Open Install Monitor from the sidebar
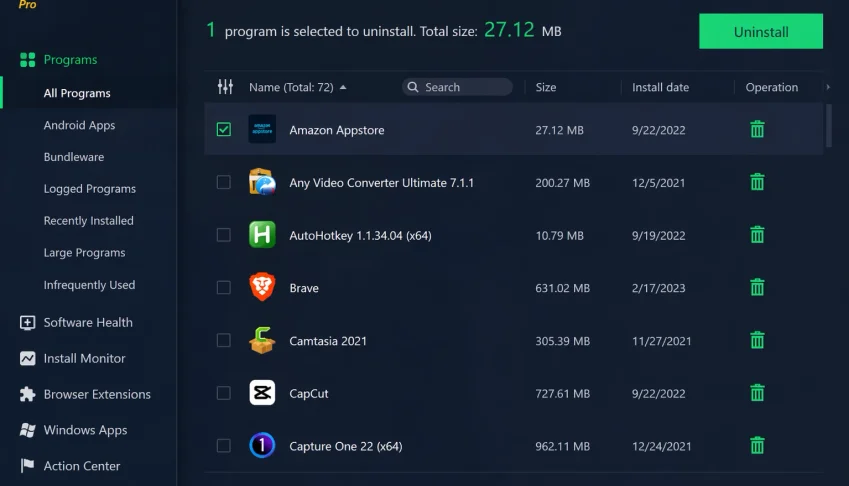Image resolution: width=849 pixels, height=486 pixels. (84, 358)
